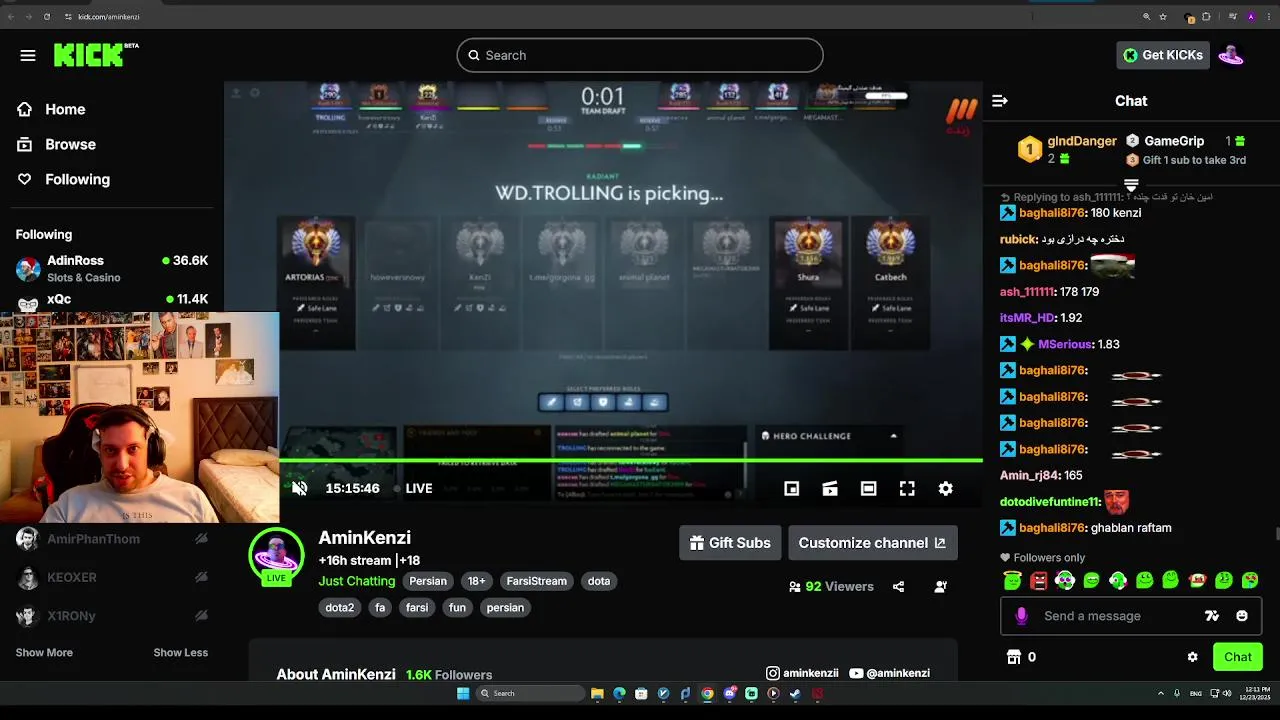Click the user-check icon near Viewers

point(940,587)
